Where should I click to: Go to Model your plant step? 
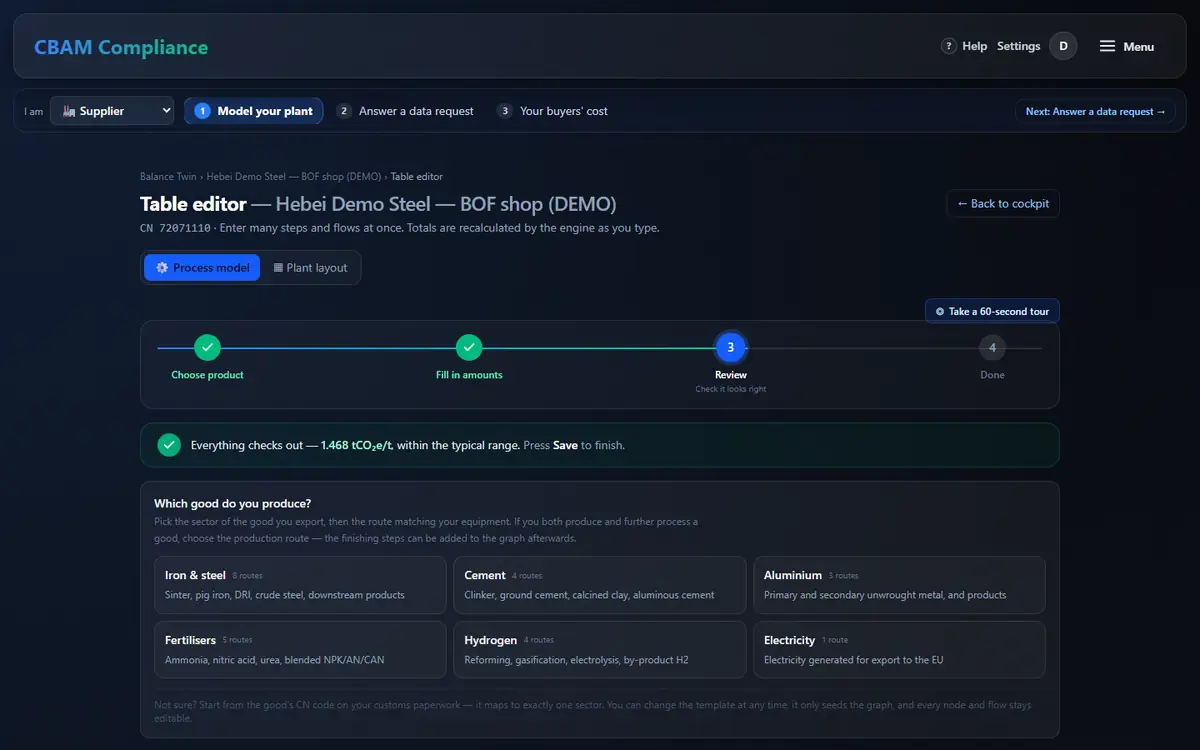253,111
